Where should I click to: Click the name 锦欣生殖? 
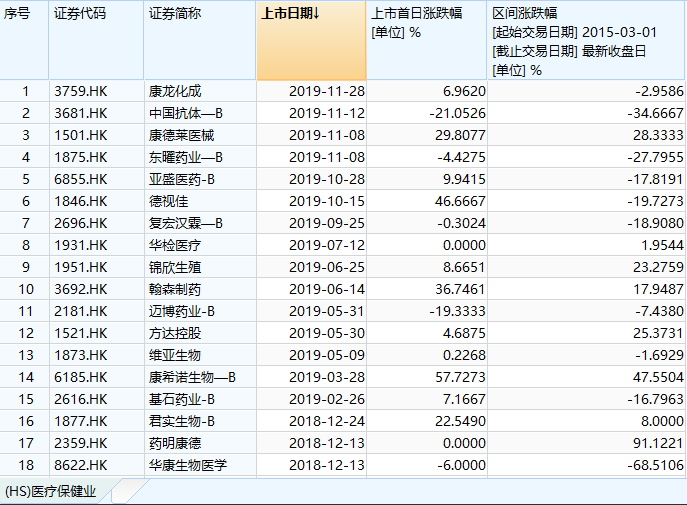pyautogui.click(x=175, y=267)
